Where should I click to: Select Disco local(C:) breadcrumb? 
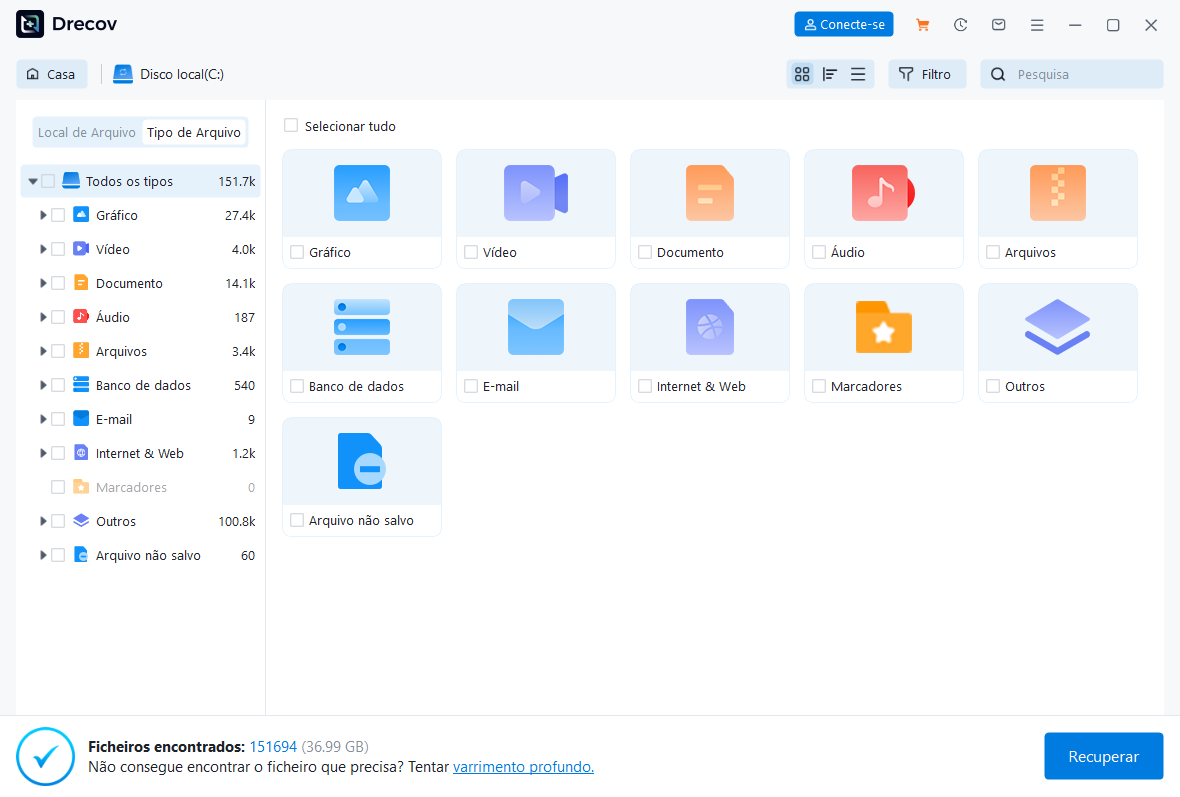tap(169, 74)
